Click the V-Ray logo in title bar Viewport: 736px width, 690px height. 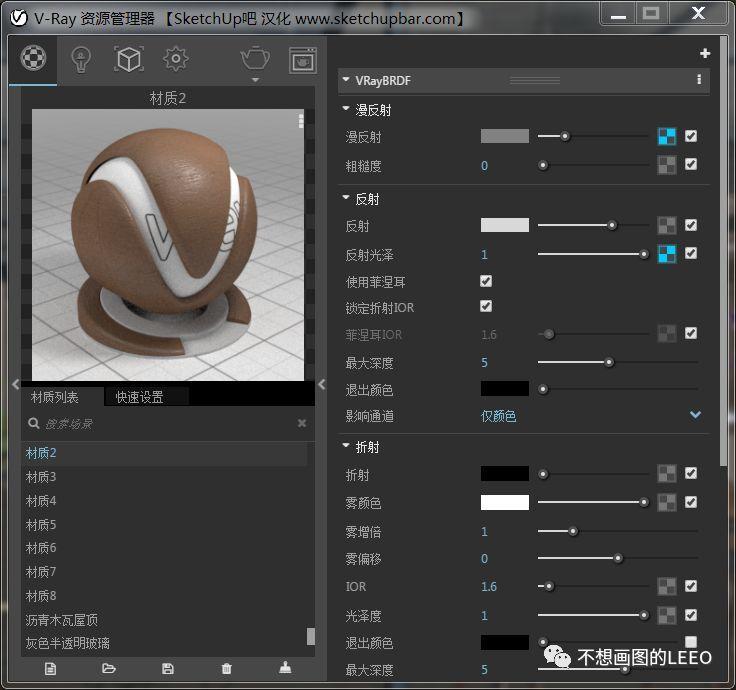19,18
